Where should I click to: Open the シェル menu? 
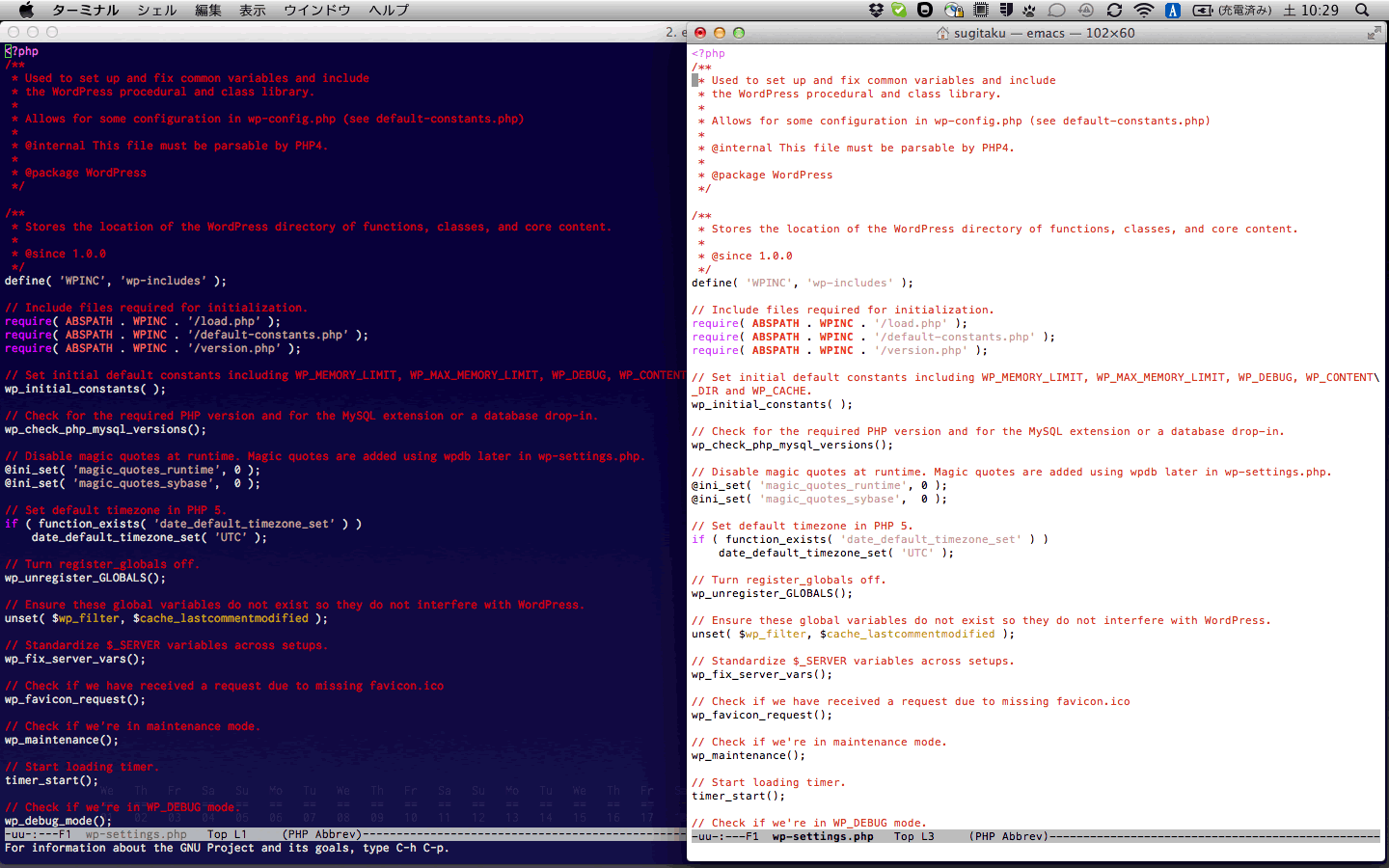[x=156, y=11]
